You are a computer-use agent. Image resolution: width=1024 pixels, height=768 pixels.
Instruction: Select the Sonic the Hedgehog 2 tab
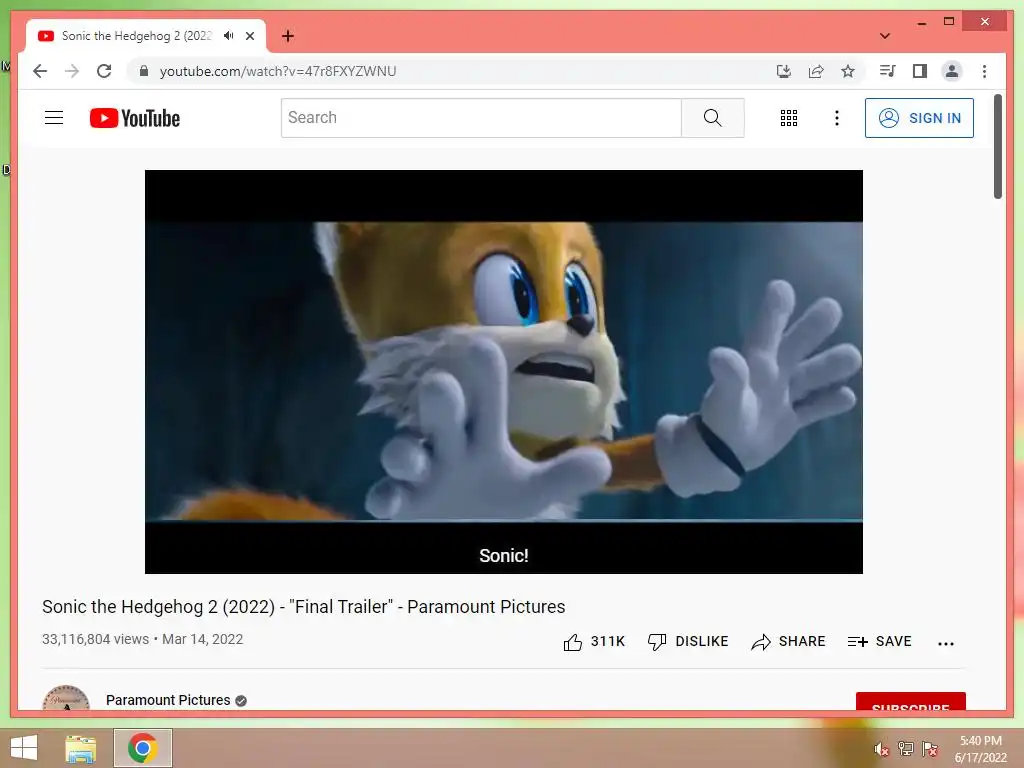tap(146, 36)
